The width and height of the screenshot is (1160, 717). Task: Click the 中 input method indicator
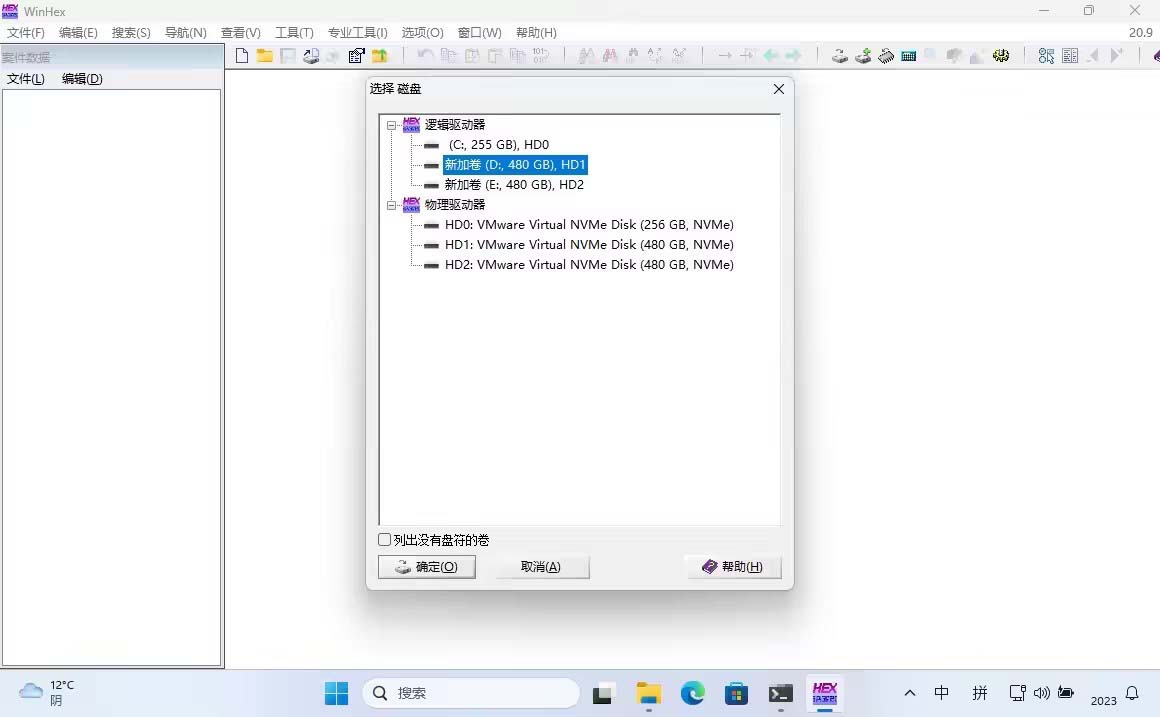click(x=941, y=693)
